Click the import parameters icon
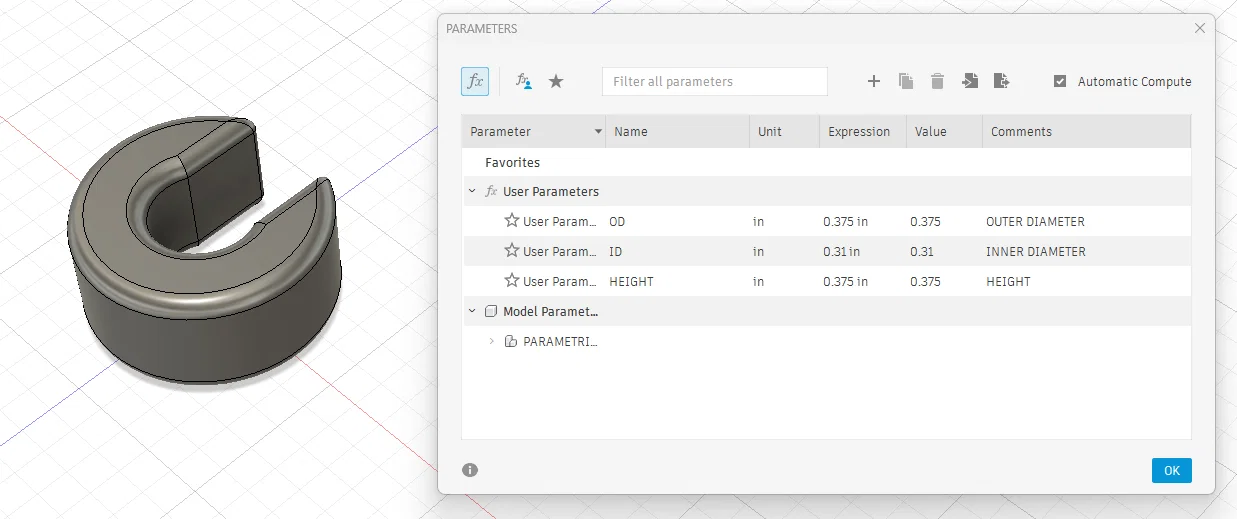 (969, 81)
